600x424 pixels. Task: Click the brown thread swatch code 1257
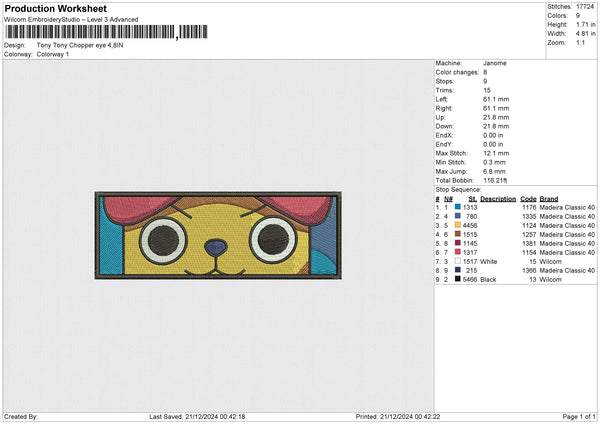pos(457,234)
